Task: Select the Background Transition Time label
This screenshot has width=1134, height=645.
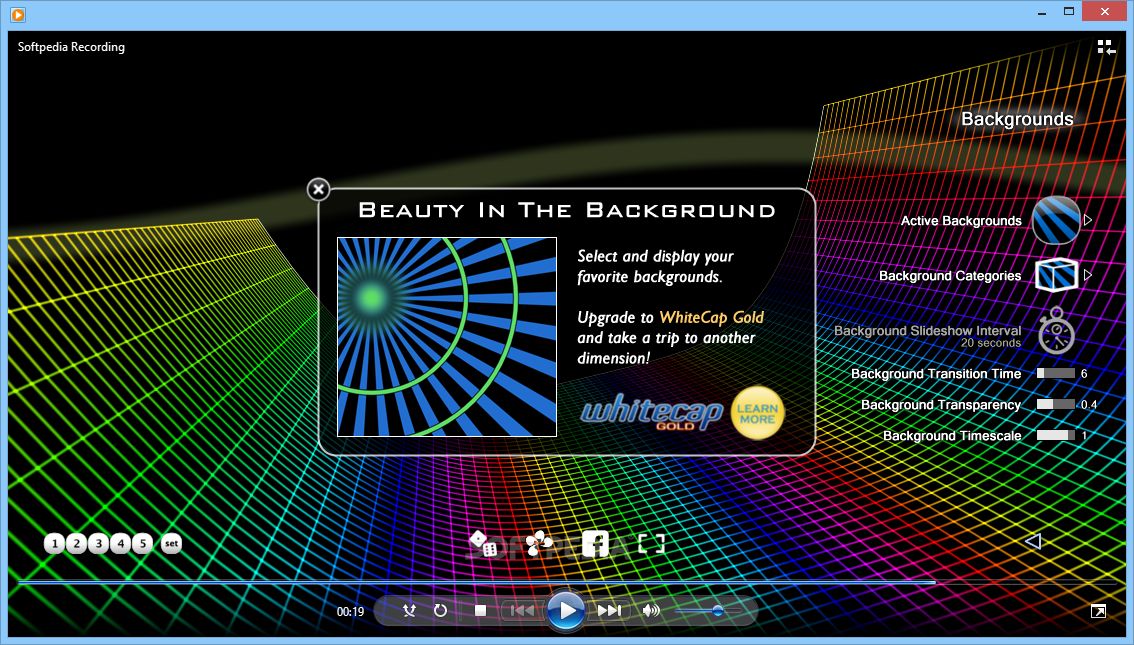Action: 936,374
